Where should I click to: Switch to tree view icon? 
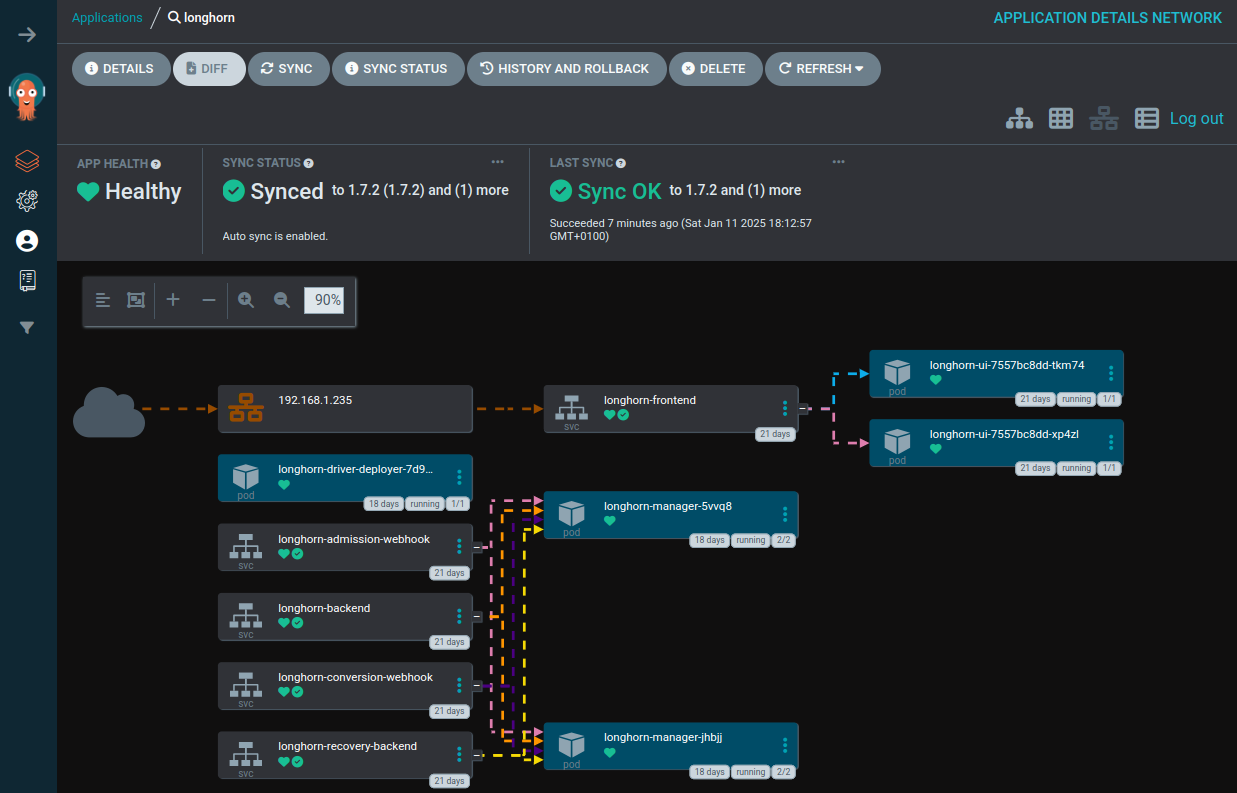point(1019,118)
